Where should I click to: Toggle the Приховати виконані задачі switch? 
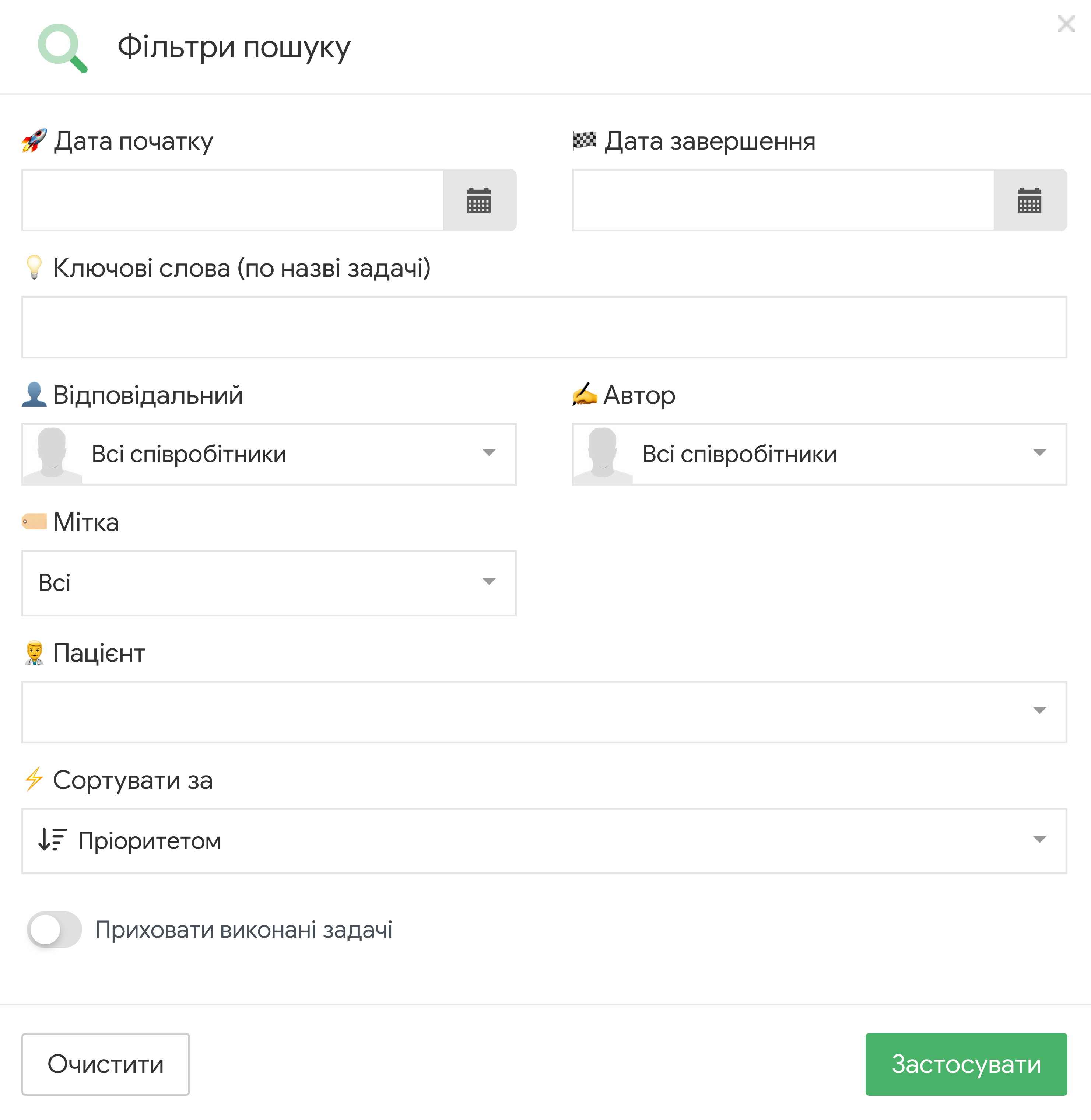55,929
